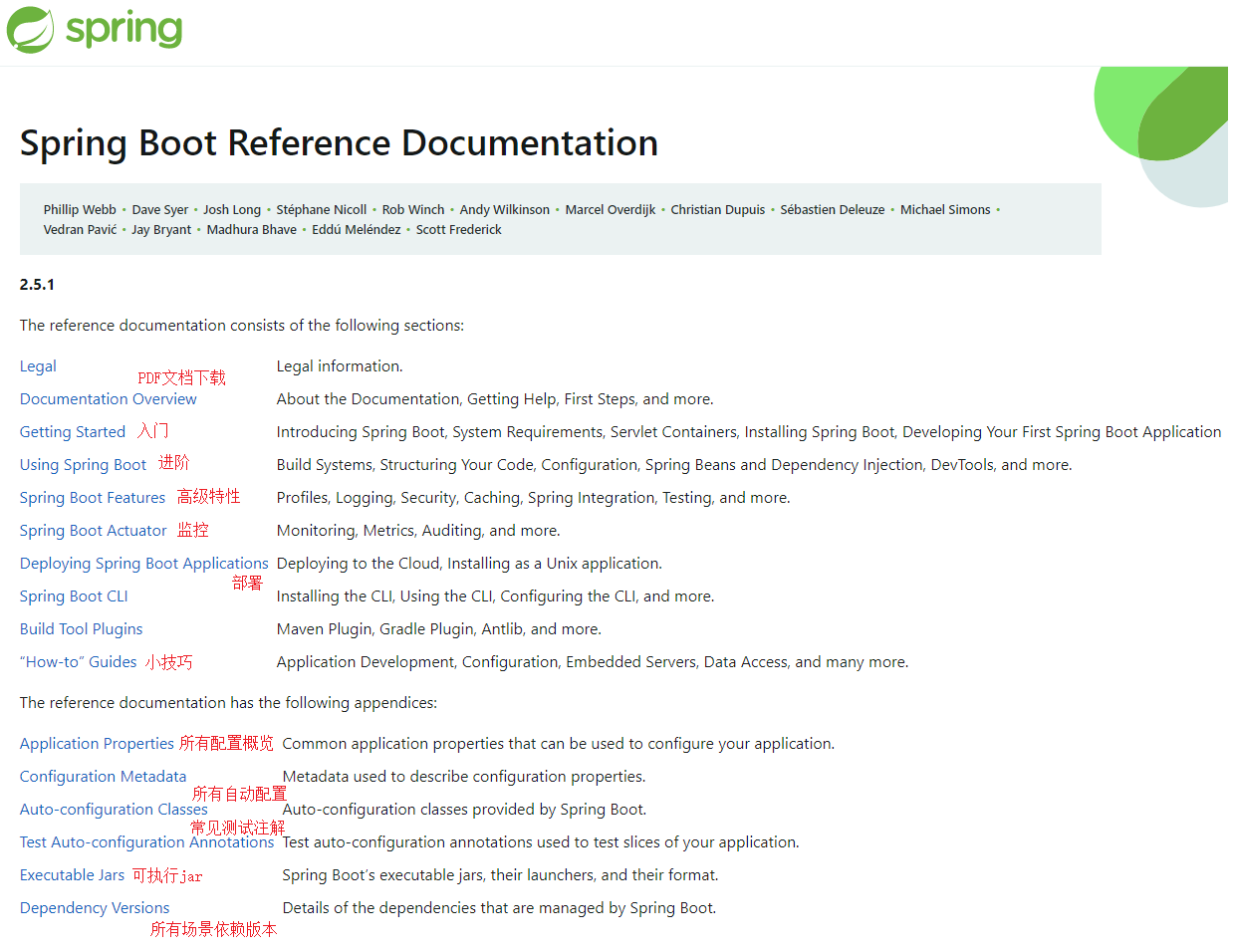Select Deploying Spring Boot Applications link
1236x952 pixels.
click(143, 564)
